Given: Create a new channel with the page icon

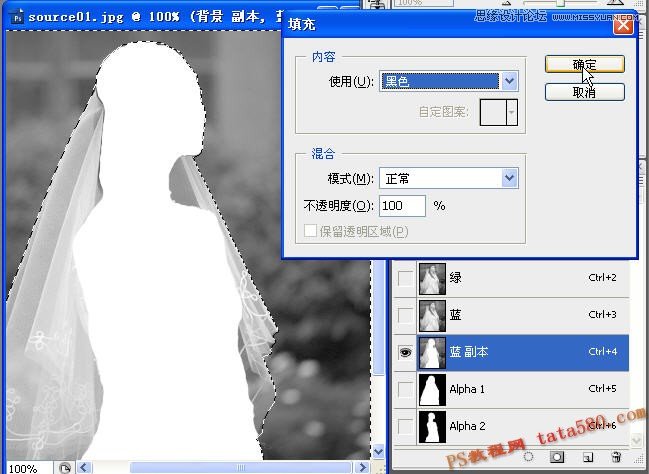Looking at the screenshot, I should click(x=588, y=457).
